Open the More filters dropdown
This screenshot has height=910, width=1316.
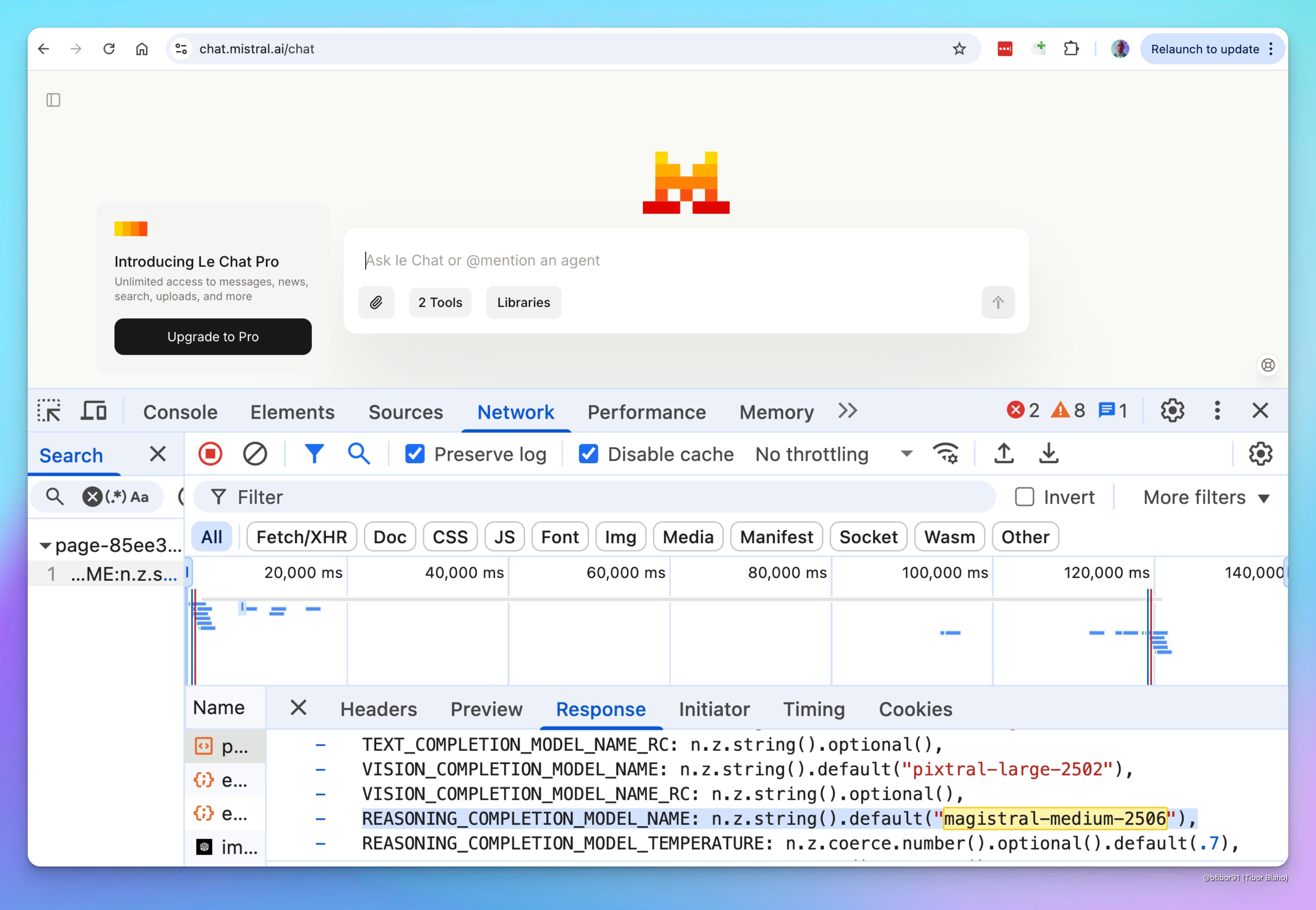pyautogui.click(x=1206, y=497)
